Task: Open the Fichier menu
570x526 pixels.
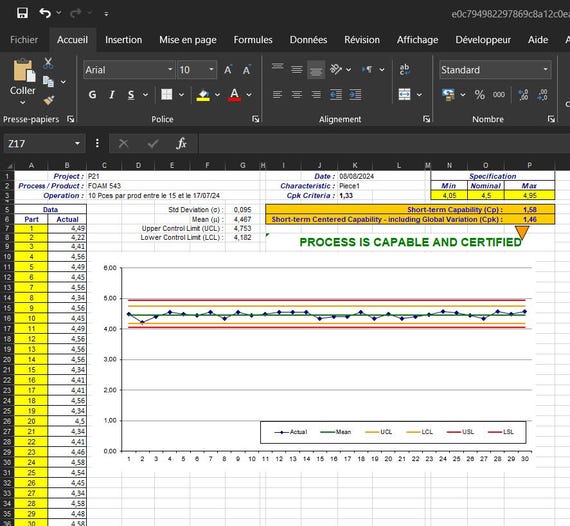Action: click(24, 40)
